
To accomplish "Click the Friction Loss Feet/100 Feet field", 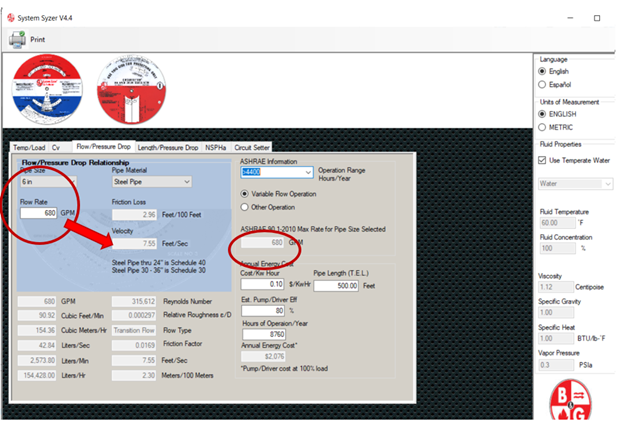I will [x=135, y=214].
